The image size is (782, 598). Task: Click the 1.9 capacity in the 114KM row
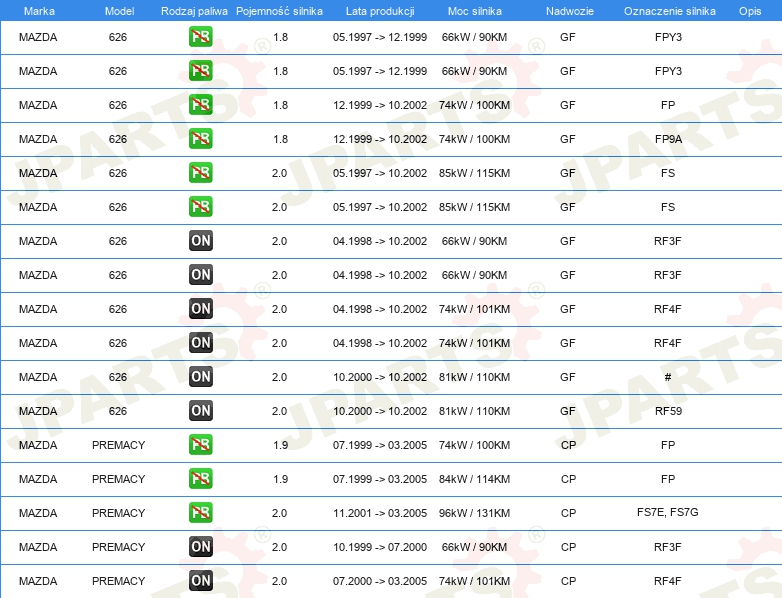[x=280, y=479]
